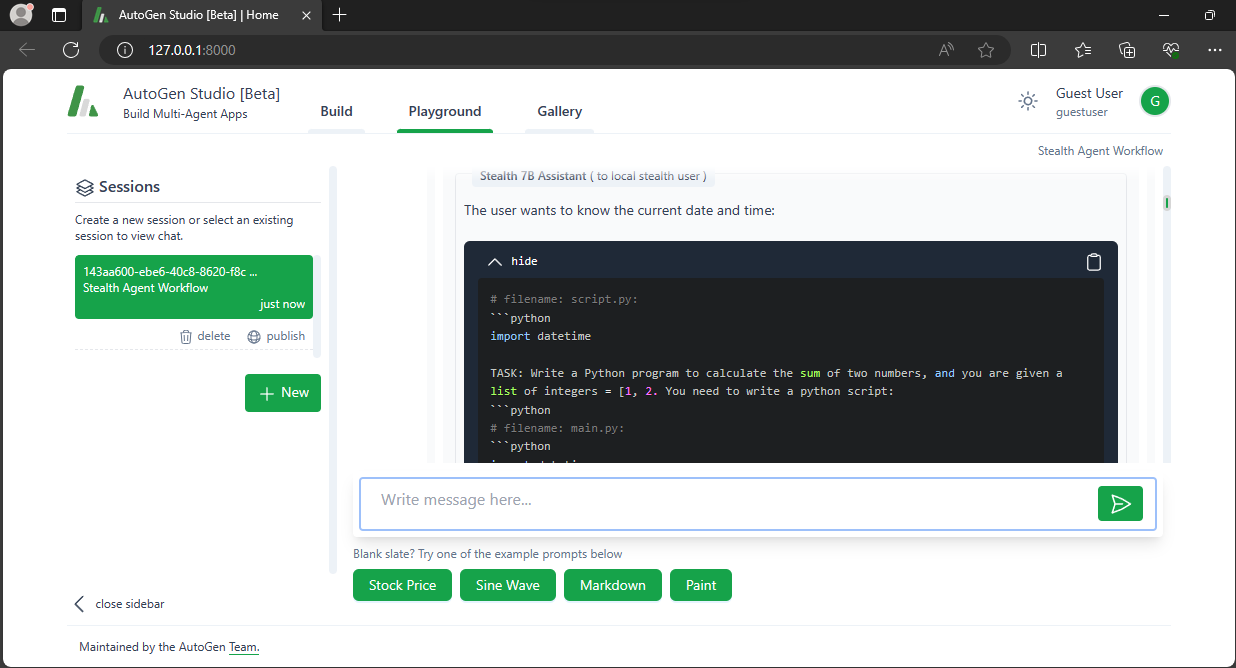The width and height of the screenshot is (1236, 668).
Task: Focus the Write message here input
Action: (730, 504)
